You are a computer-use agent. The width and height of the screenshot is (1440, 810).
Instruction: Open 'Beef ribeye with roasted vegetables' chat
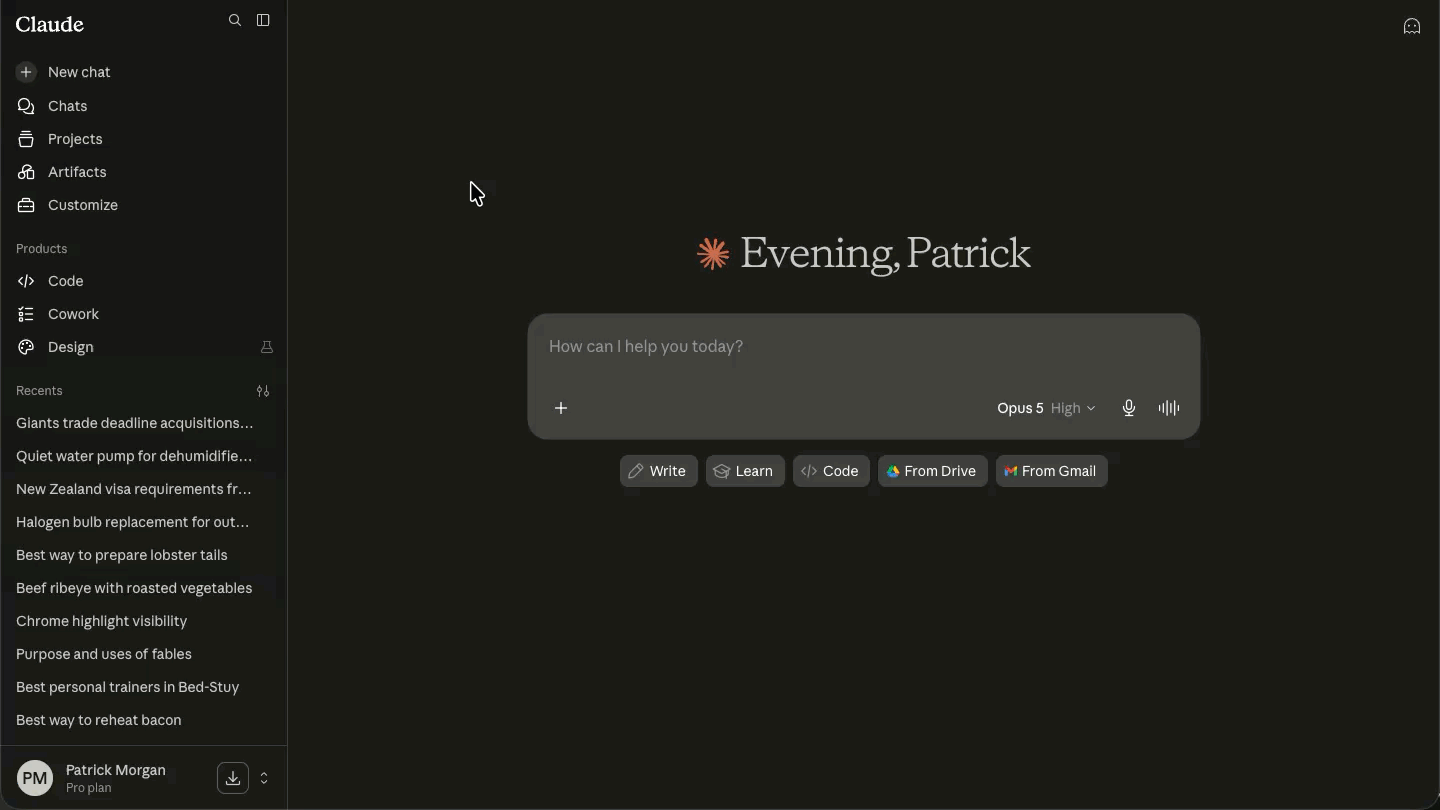coord(144,588)
